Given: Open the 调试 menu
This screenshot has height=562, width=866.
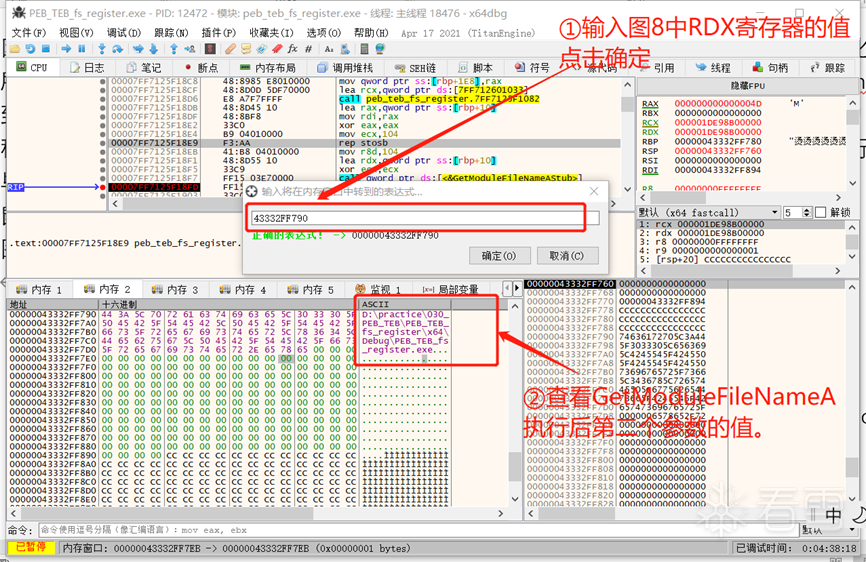Looking at the screenshot, I should 123,33.
